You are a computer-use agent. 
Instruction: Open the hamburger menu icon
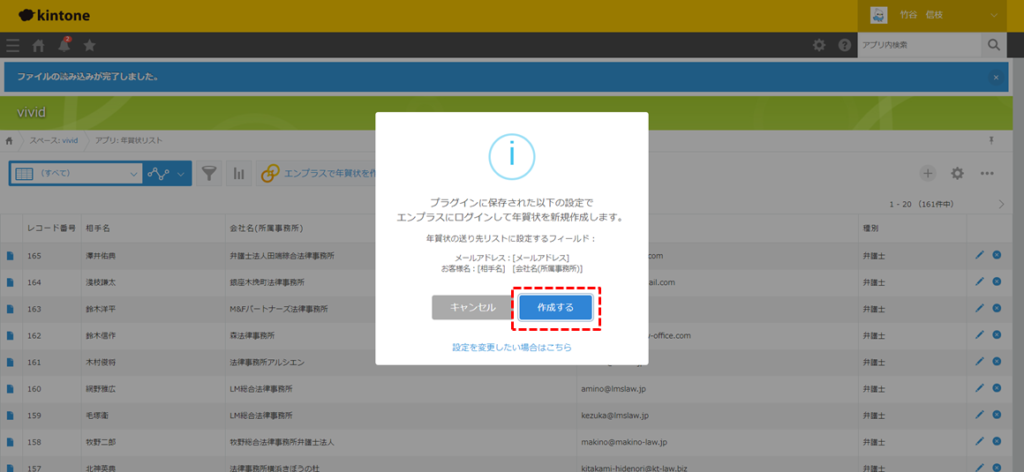click(x=13, y=45)
